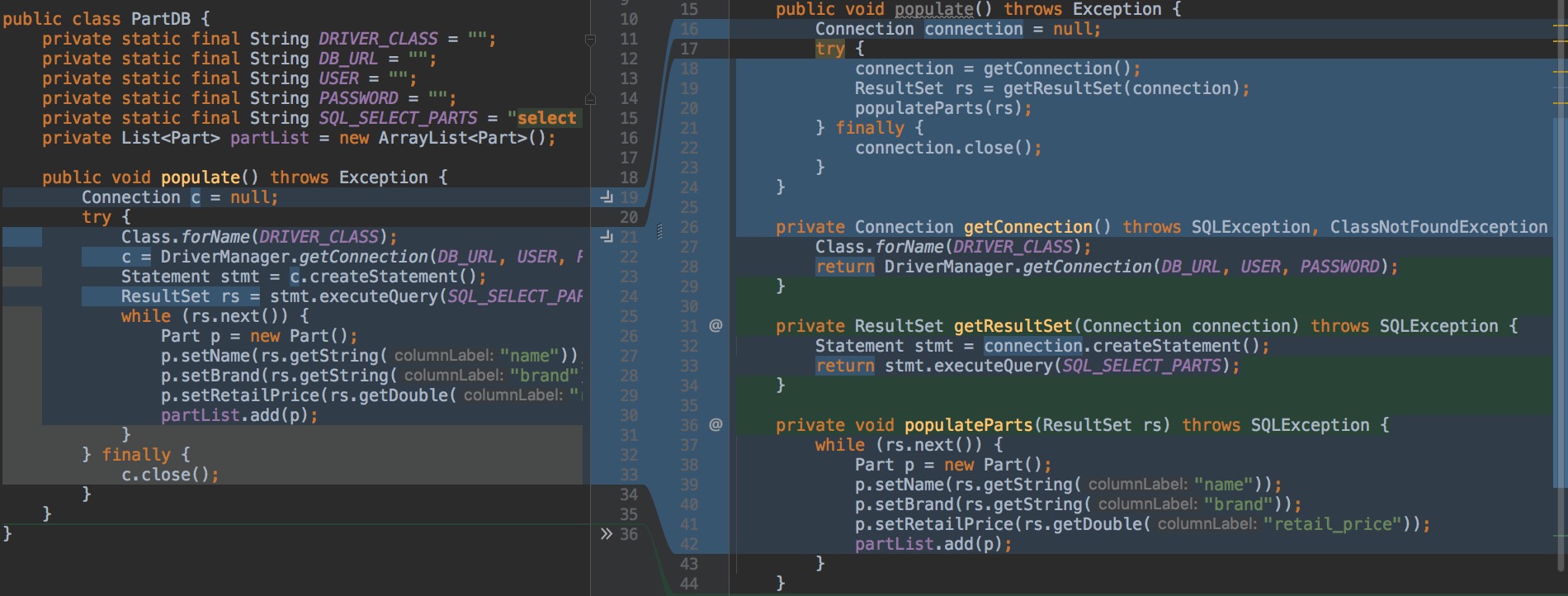Image resolution: width=1568 pixels, height=596 pixels.
Task: Click the double chevron icon at line 36
Action: [607, 534]
